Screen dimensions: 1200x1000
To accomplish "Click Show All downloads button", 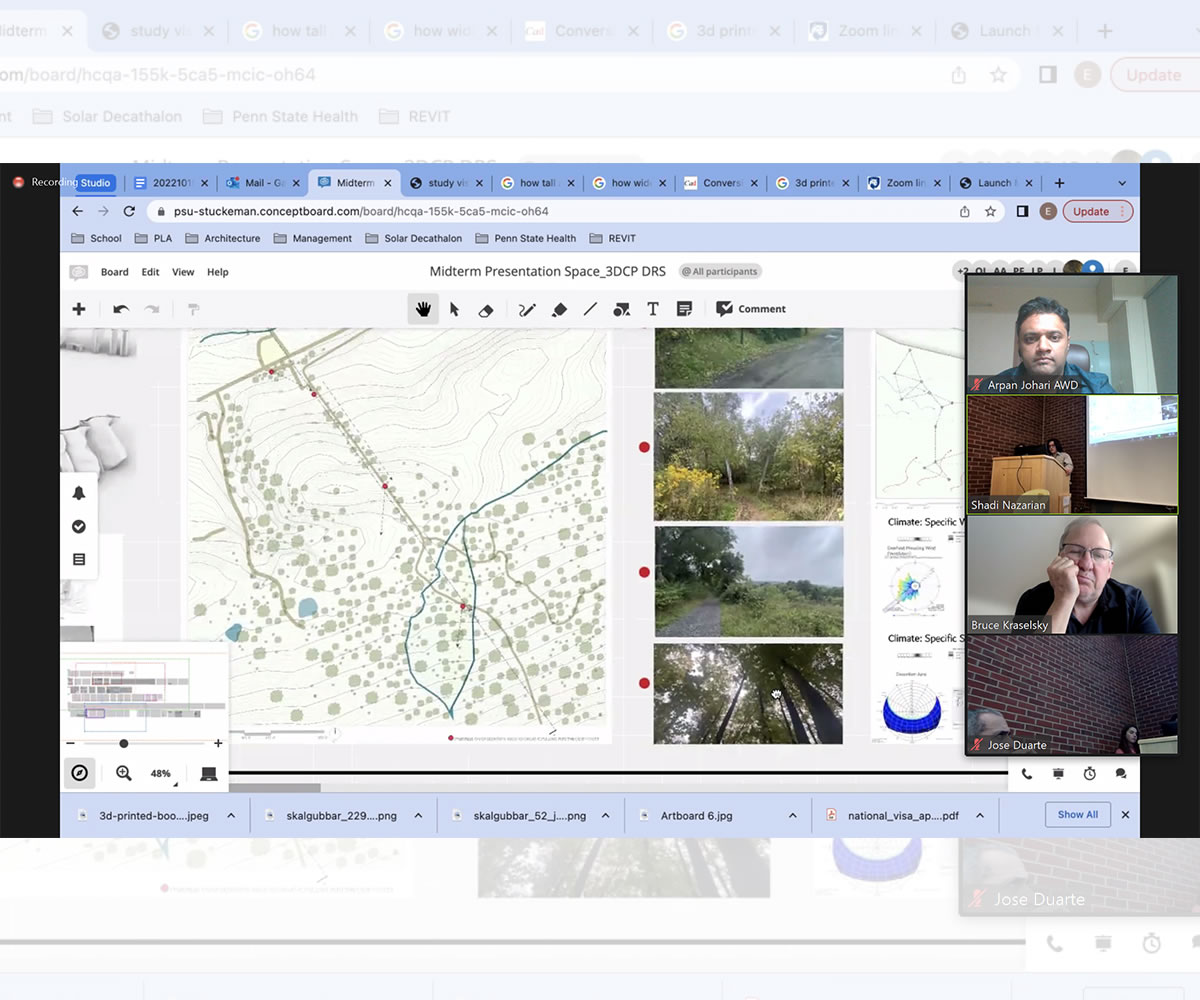I will [x=1078, y=815].
